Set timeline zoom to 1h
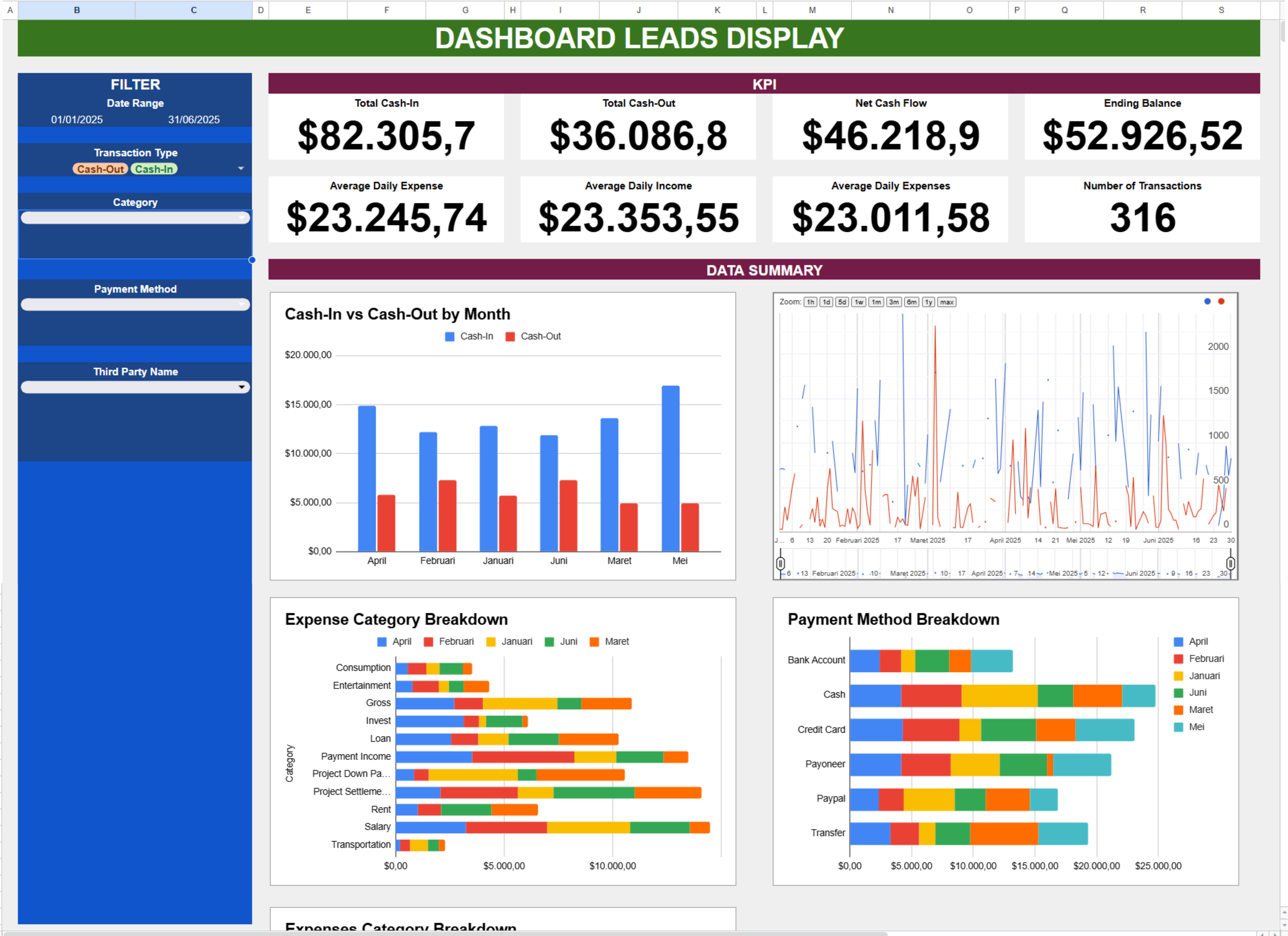1288x936 pixels. pyautogui.click(x=810, y=302)
